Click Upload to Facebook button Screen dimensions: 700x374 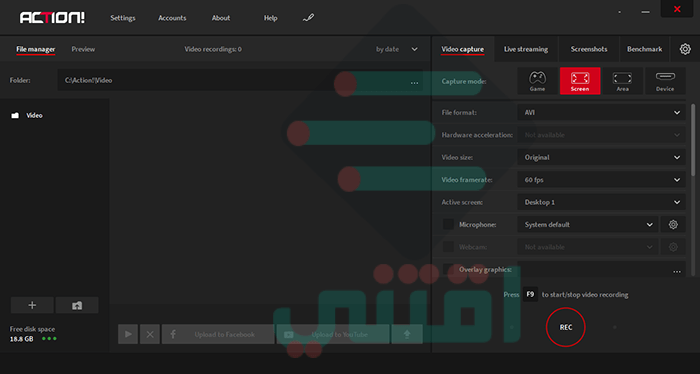[x=218, y=334]
